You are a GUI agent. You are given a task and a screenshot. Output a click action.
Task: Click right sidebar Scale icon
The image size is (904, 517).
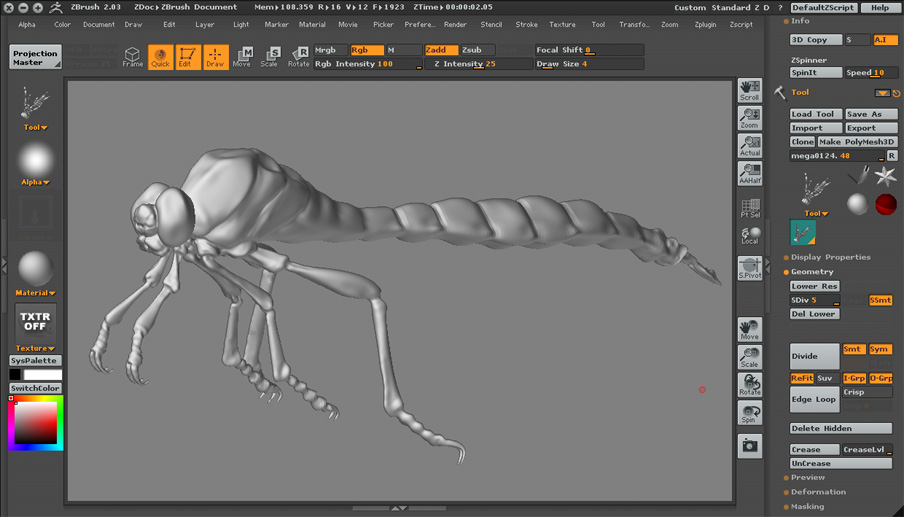(x=749, y=357)
